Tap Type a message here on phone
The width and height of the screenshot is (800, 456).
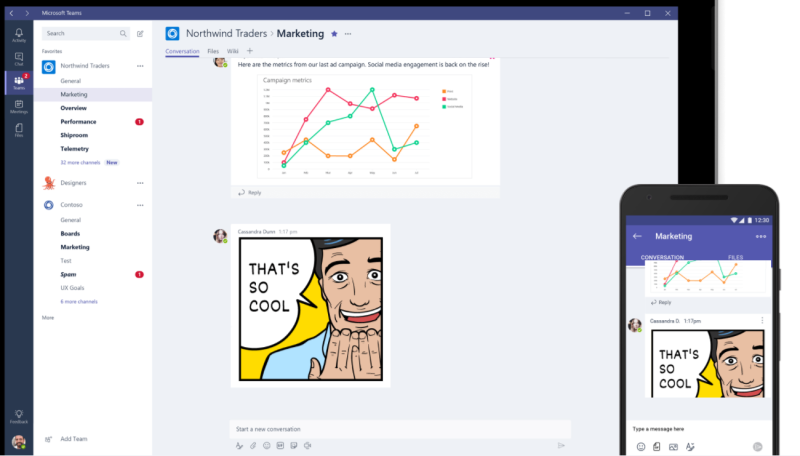click(x=658, y=429)
